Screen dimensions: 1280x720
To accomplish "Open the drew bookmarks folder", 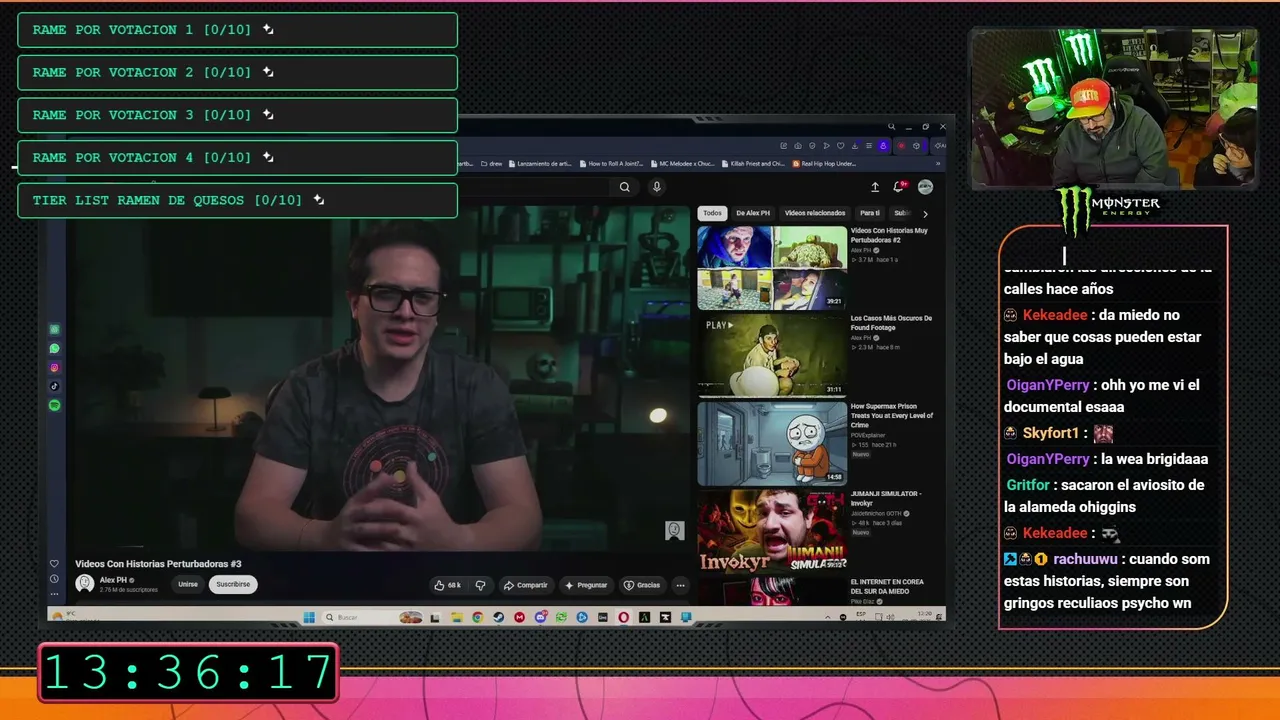I will (x=490, y=163).
